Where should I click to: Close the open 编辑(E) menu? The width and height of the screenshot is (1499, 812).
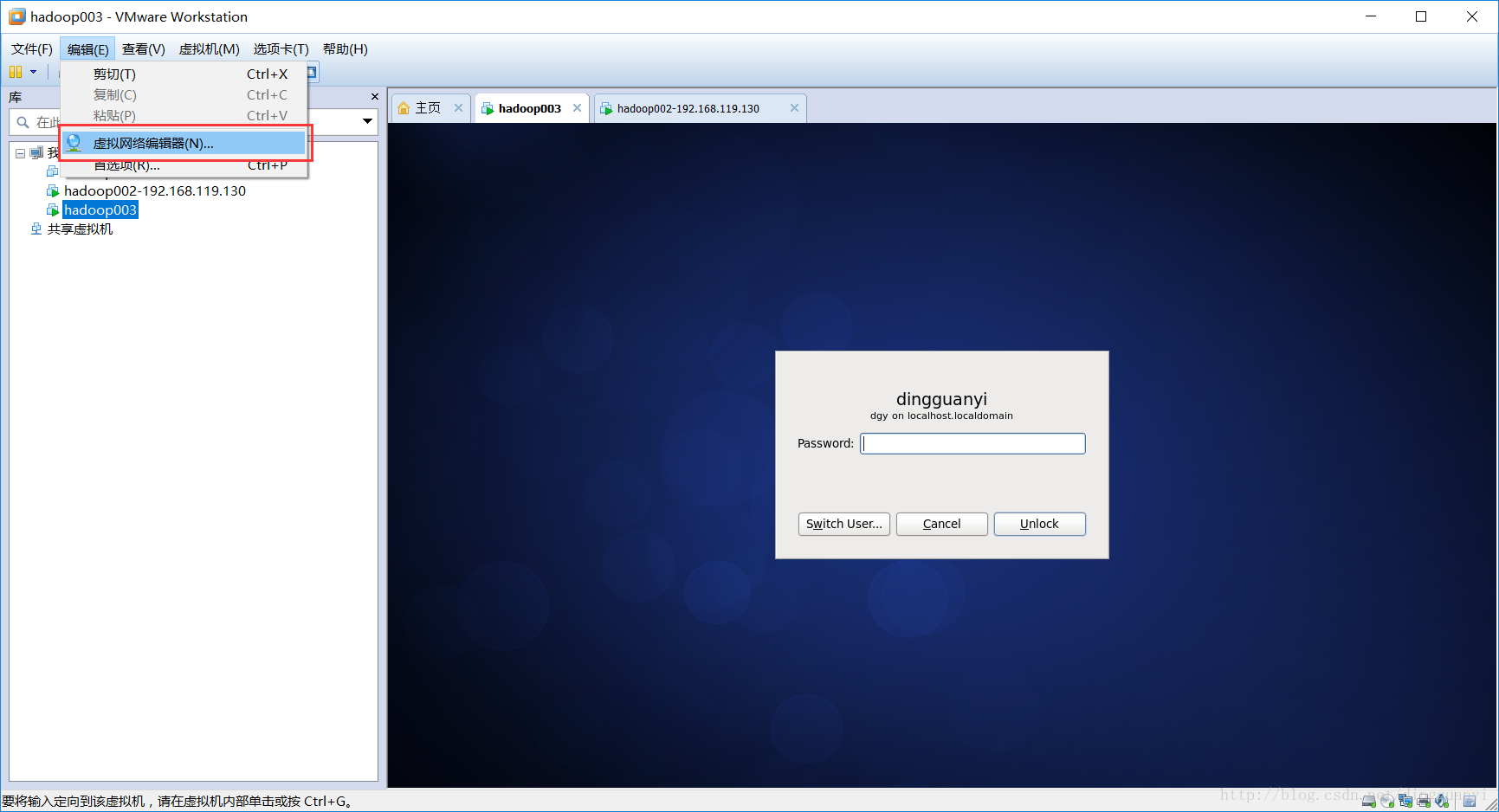tap(88, 49)
